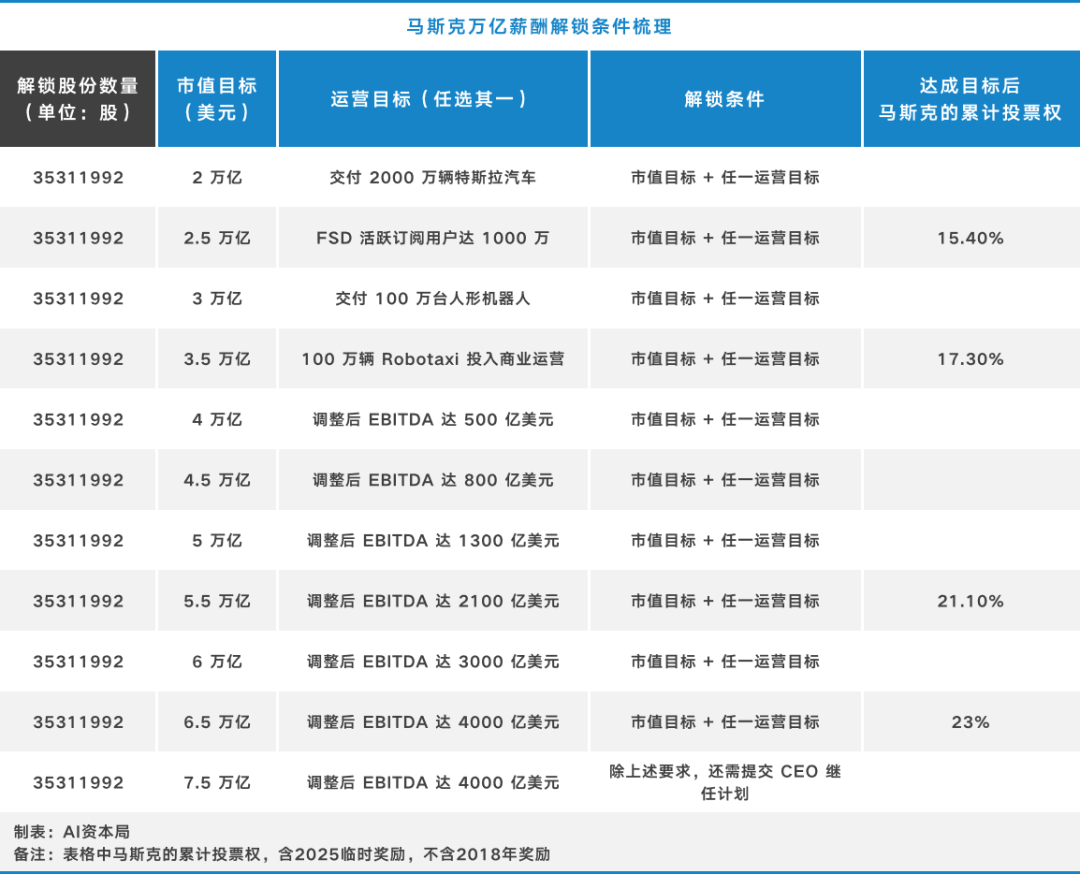1080x874 pixels.
Task: Click the 17.30% voting power cell
Action: 970,359
